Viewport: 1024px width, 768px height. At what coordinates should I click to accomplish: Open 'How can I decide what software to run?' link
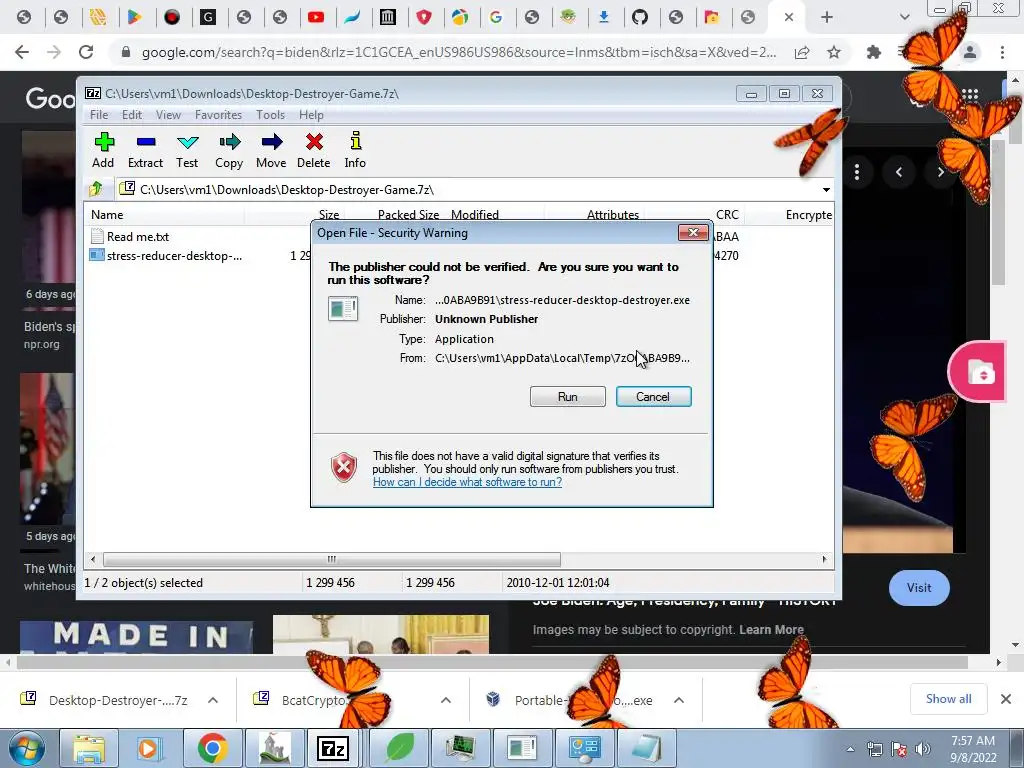(x=468, y=482)
